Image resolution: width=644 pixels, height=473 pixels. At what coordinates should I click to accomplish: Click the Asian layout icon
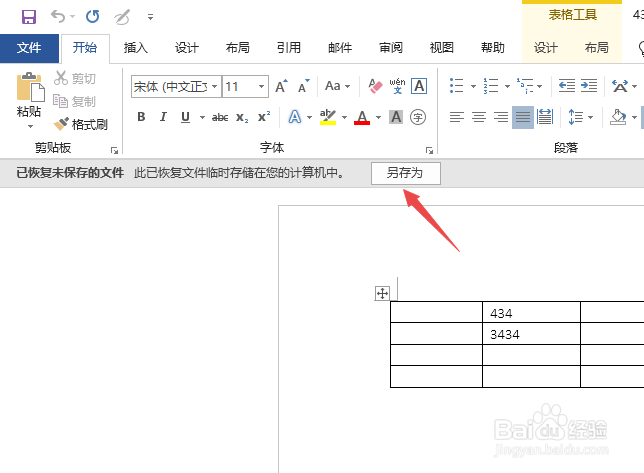click(620, 86)
